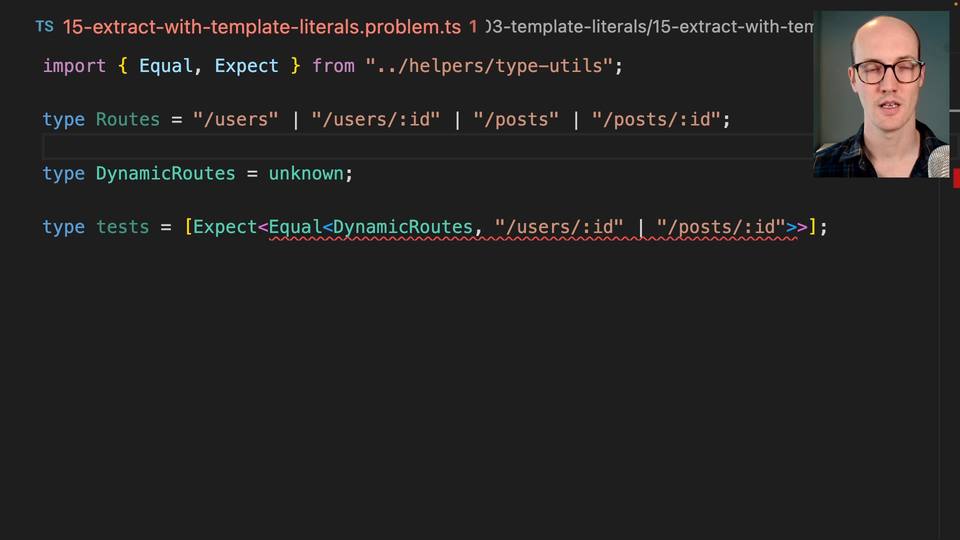Click "/users/:id" in the Routes union
This screenshot has width=960, height=540.
pyautogui.click(x=375, y=120)
